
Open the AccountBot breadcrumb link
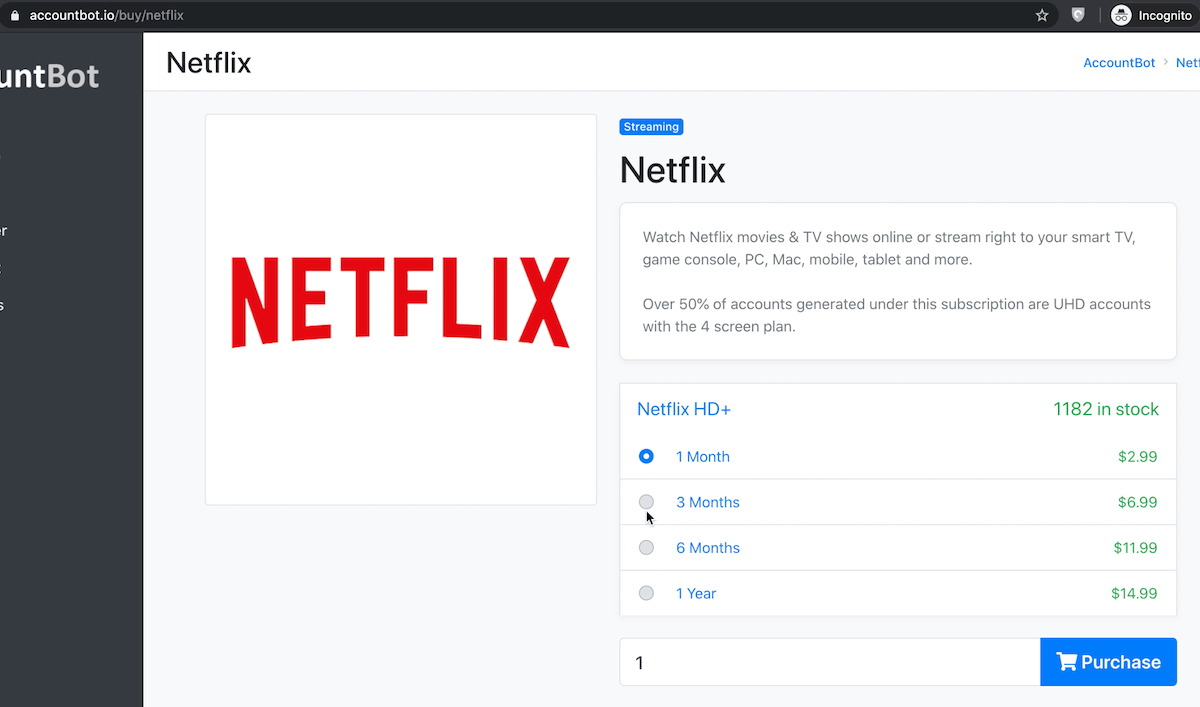coord(1119,62)
